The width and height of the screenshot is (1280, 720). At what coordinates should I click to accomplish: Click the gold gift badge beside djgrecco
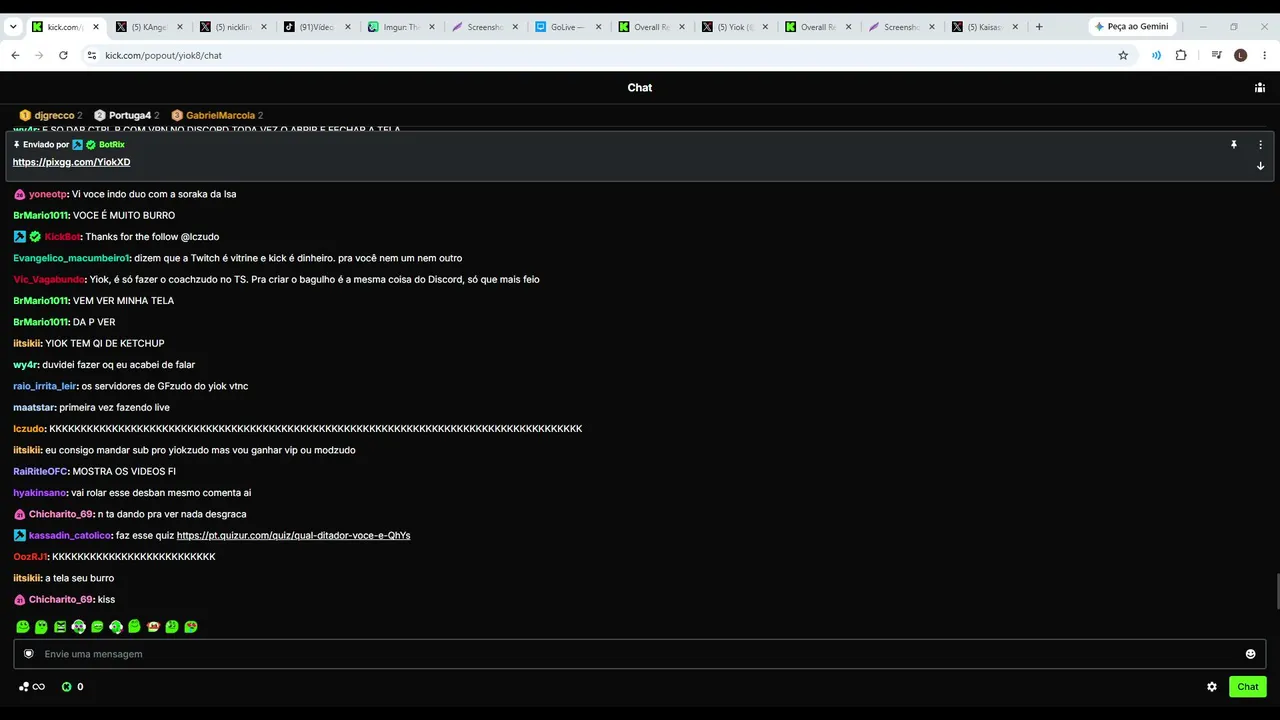tap(25, 116)
